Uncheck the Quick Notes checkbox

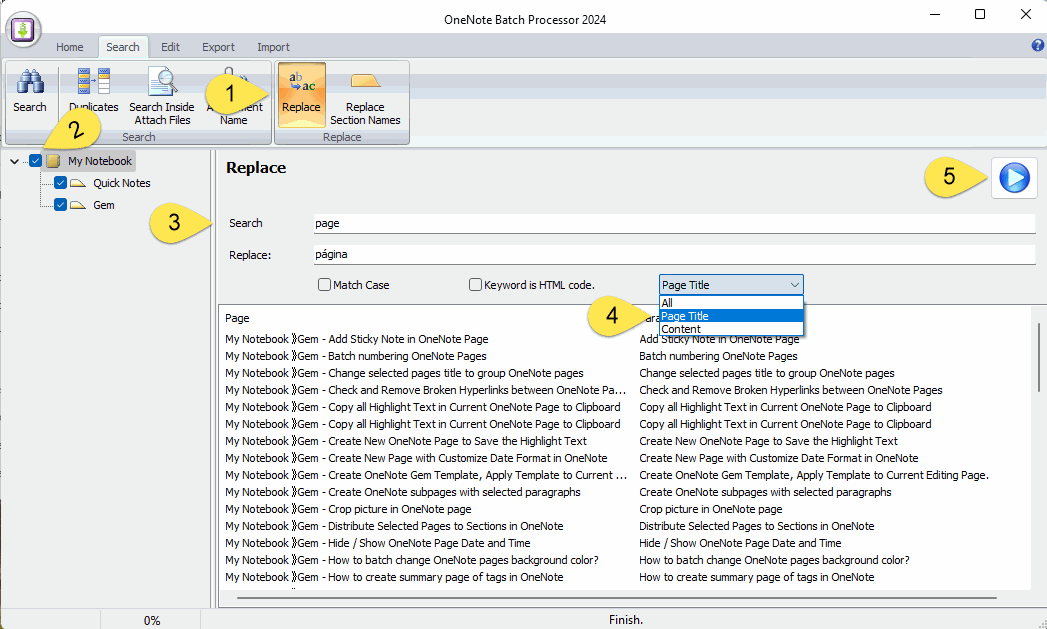point(60,183)
